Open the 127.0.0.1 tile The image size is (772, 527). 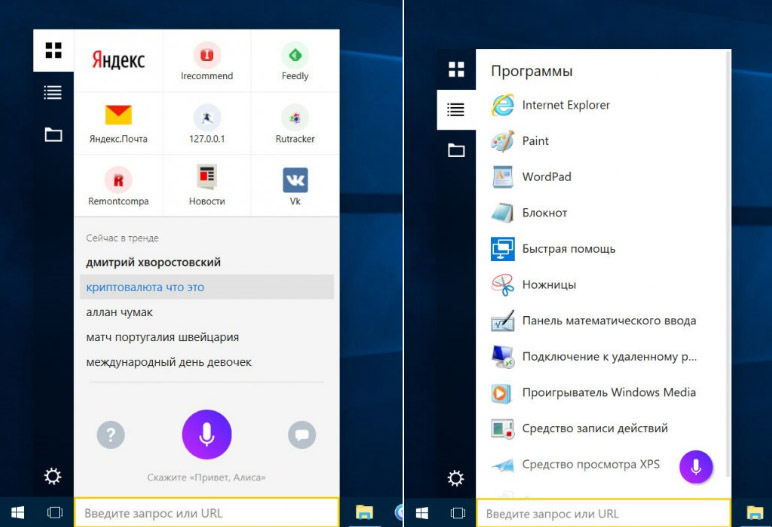(207, 123)
